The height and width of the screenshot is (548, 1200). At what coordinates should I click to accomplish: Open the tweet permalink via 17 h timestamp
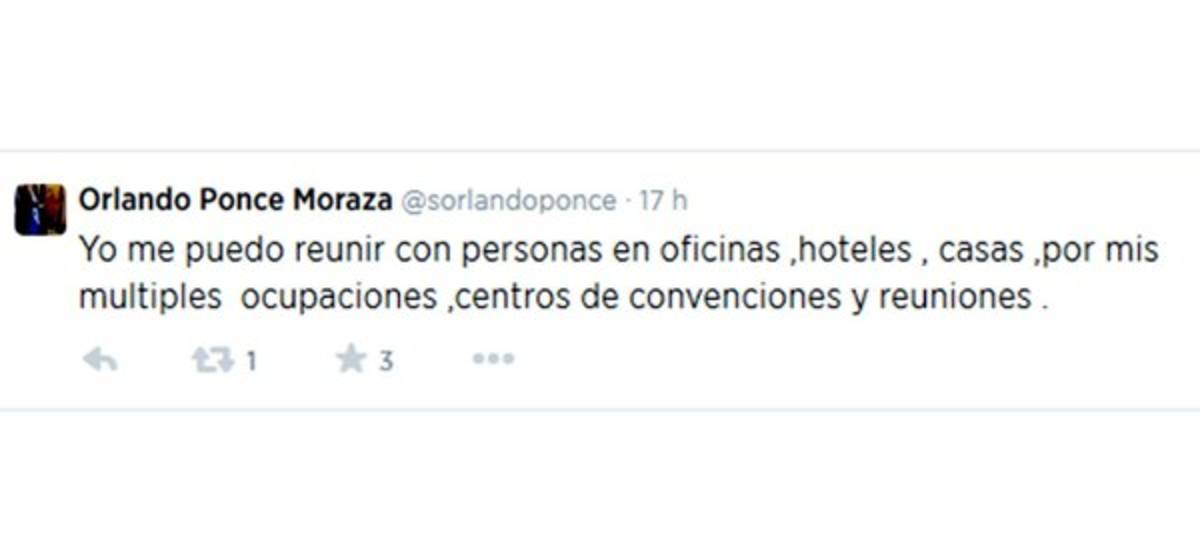(x=663, y=200)
